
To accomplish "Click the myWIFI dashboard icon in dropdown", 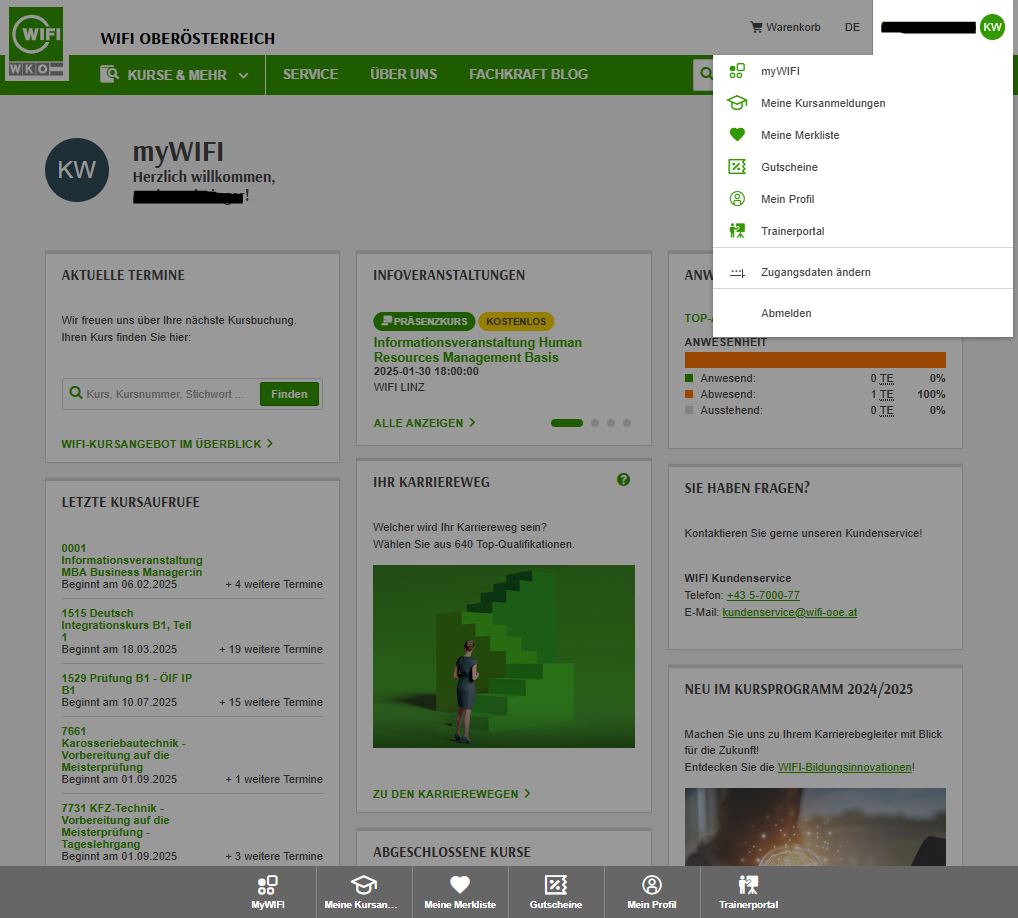I will click(737, 71).
